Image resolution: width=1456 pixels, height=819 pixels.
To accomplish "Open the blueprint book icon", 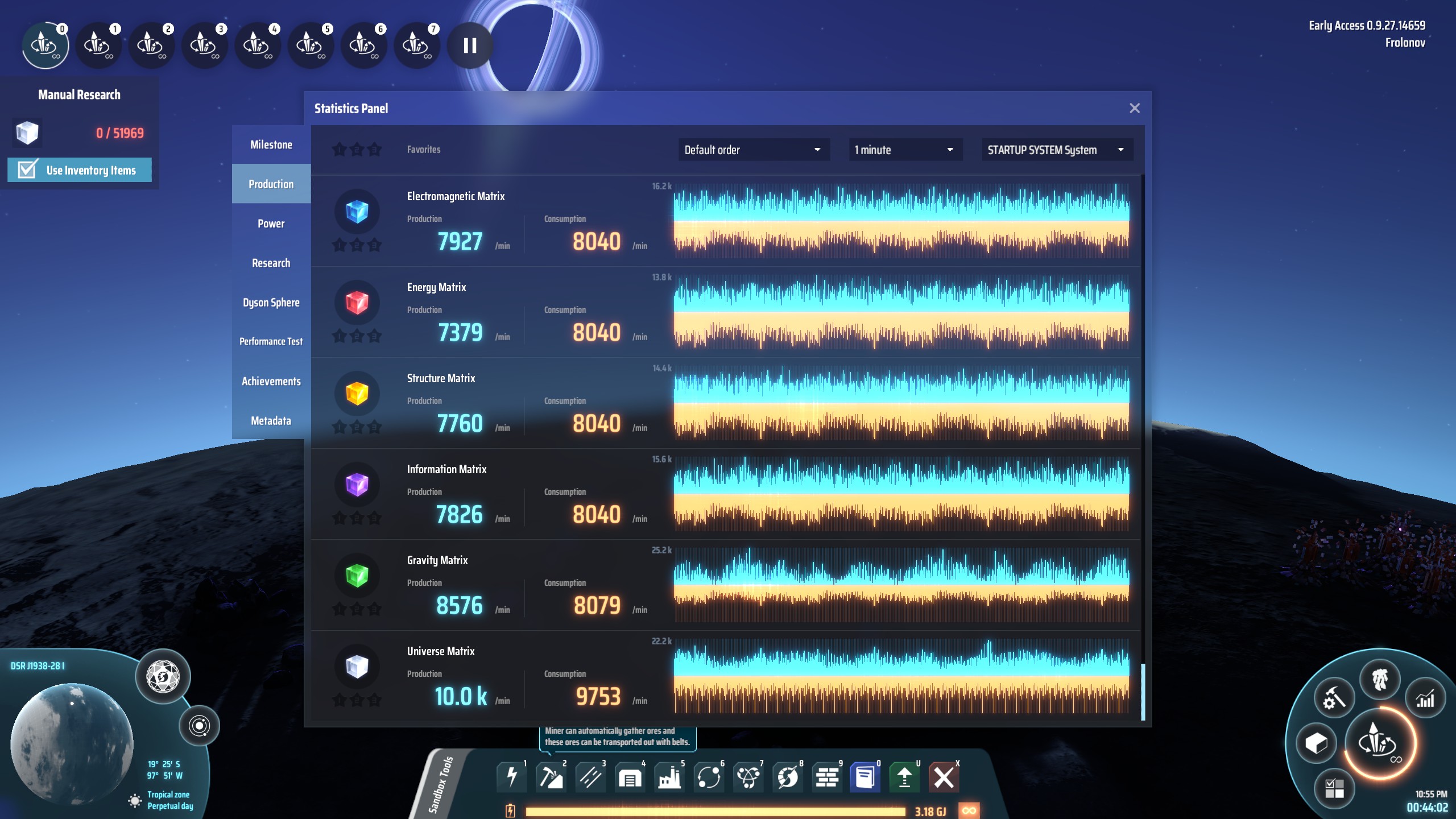I will [865, 777].
